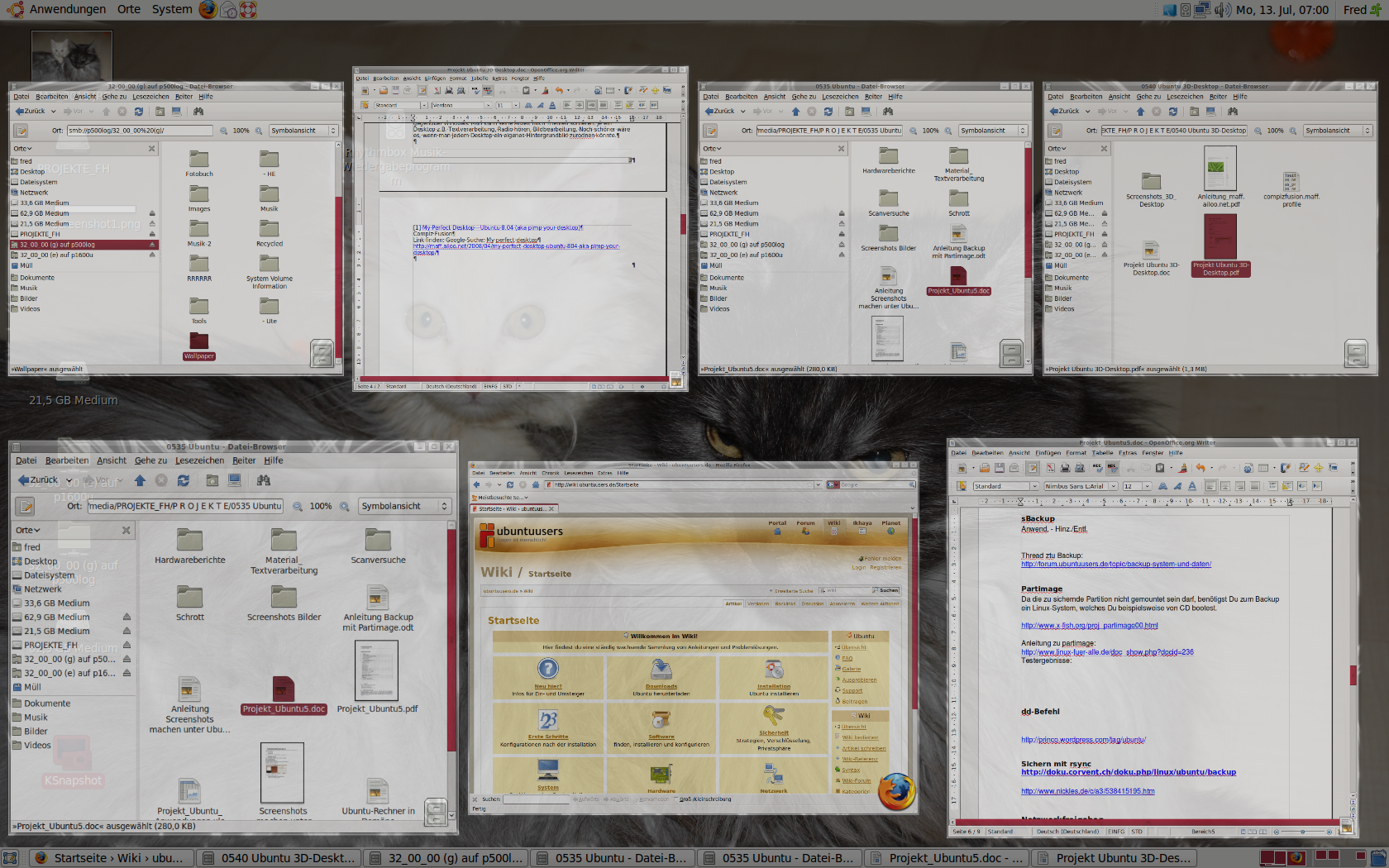Toggle text location entry in large 0535 browser
Image resolution: width=1389 pixels, height=868 pixels.
coord(26,506)
